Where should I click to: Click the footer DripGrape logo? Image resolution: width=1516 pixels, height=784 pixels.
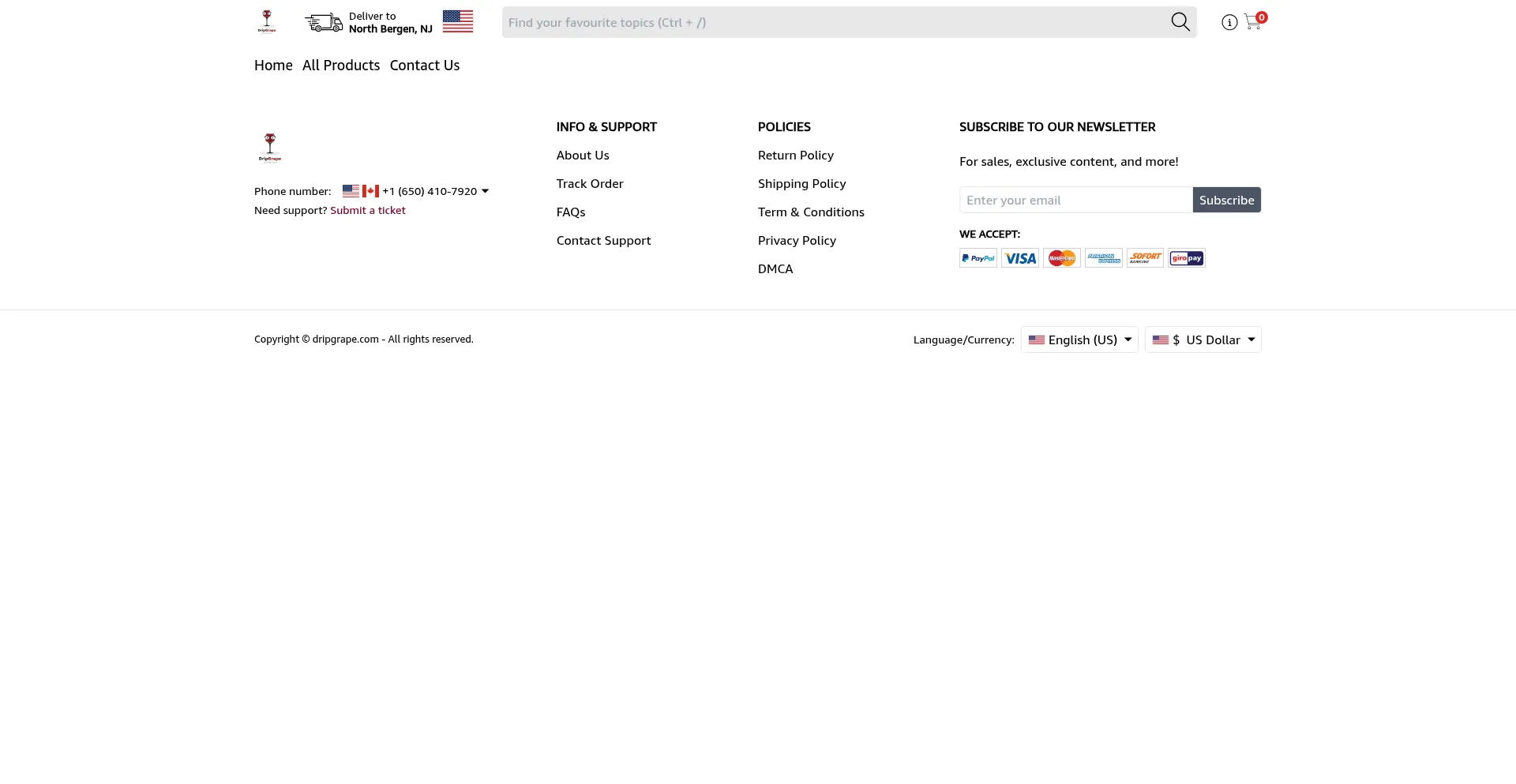pos(270,148)
